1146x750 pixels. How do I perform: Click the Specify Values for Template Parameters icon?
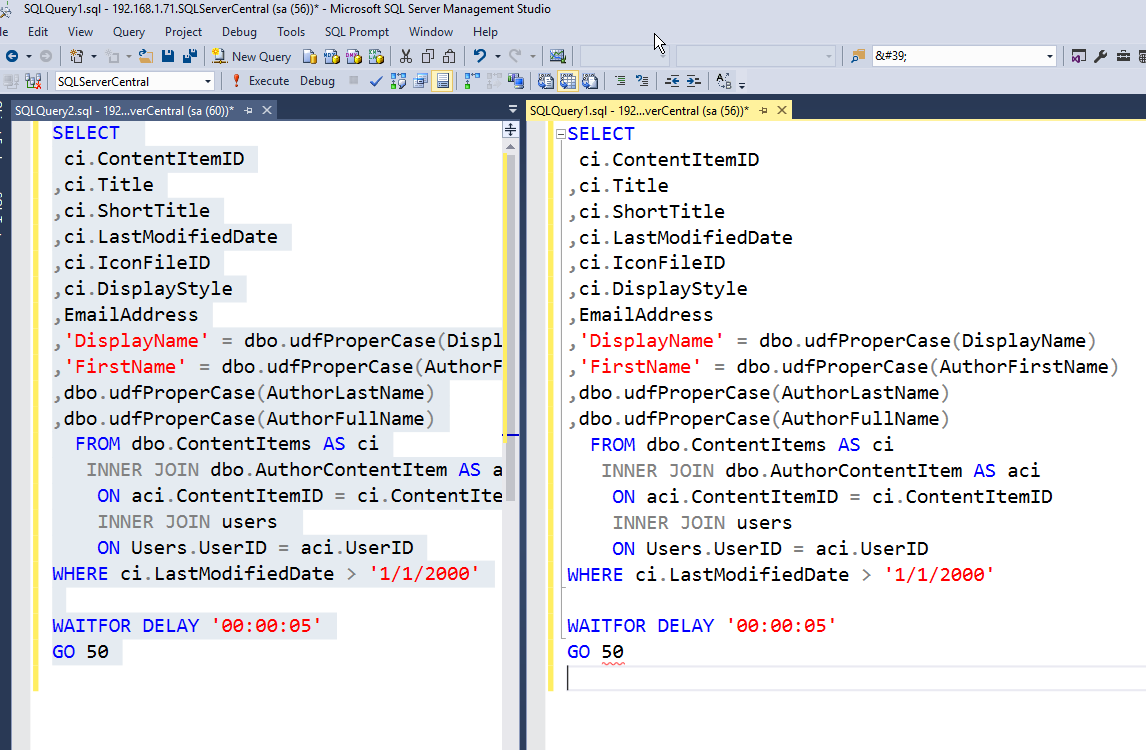tap(724, 81)
